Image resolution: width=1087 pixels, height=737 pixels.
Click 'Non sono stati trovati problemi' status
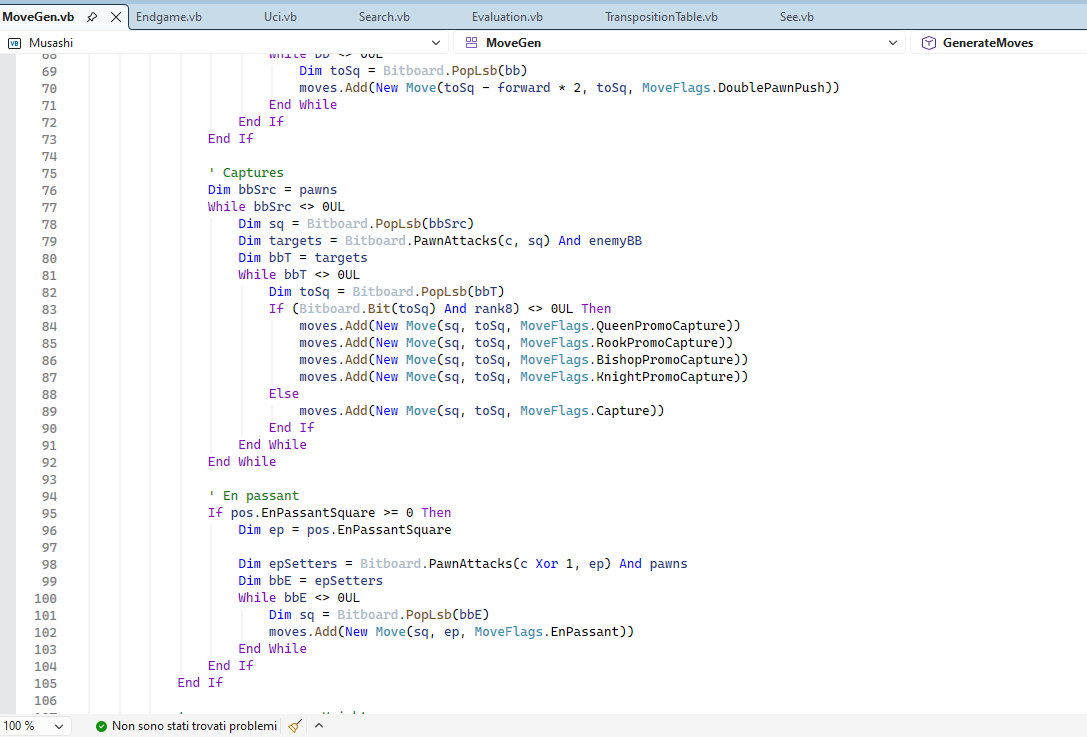[x=194, y=726]
